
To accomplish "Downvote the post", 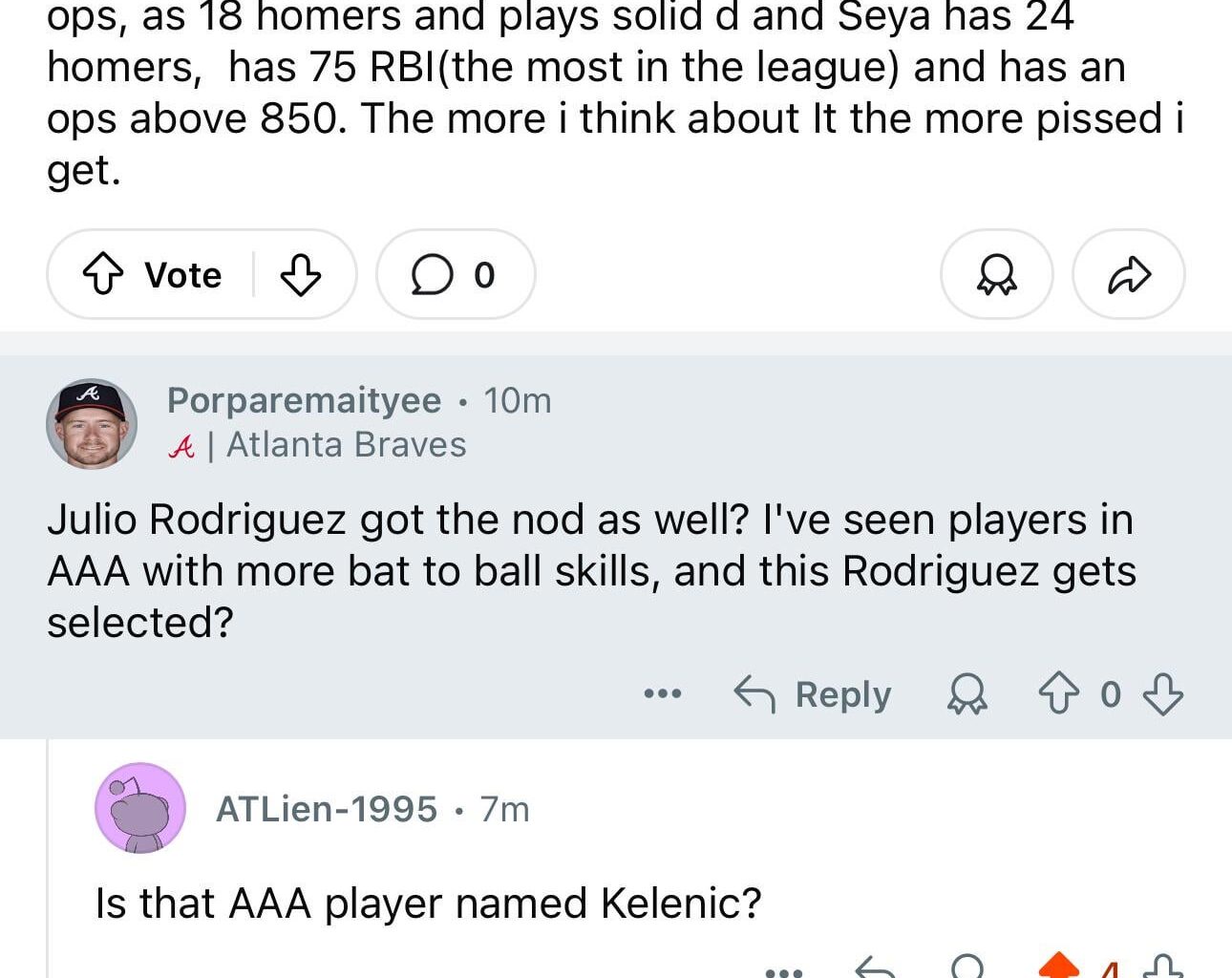I will (x=301, y=274).
